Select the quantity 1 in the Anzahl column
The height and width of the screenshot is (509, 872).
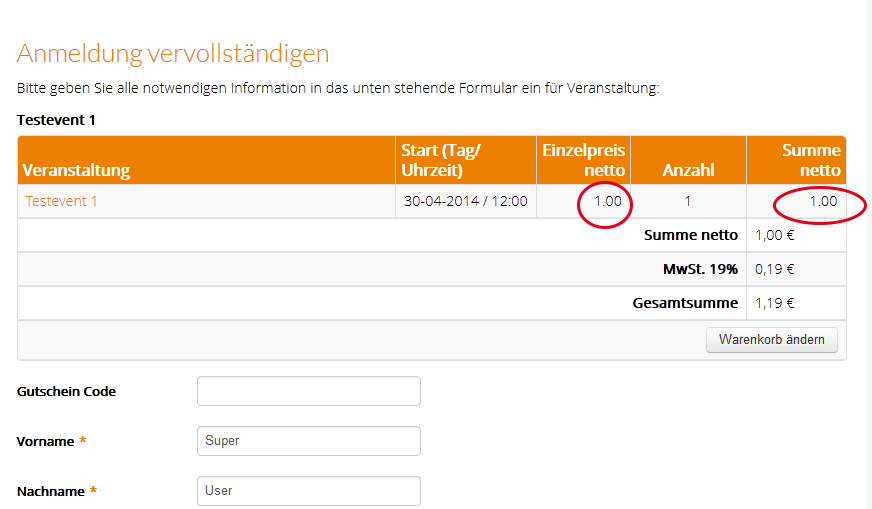click(x=688, y=201)
